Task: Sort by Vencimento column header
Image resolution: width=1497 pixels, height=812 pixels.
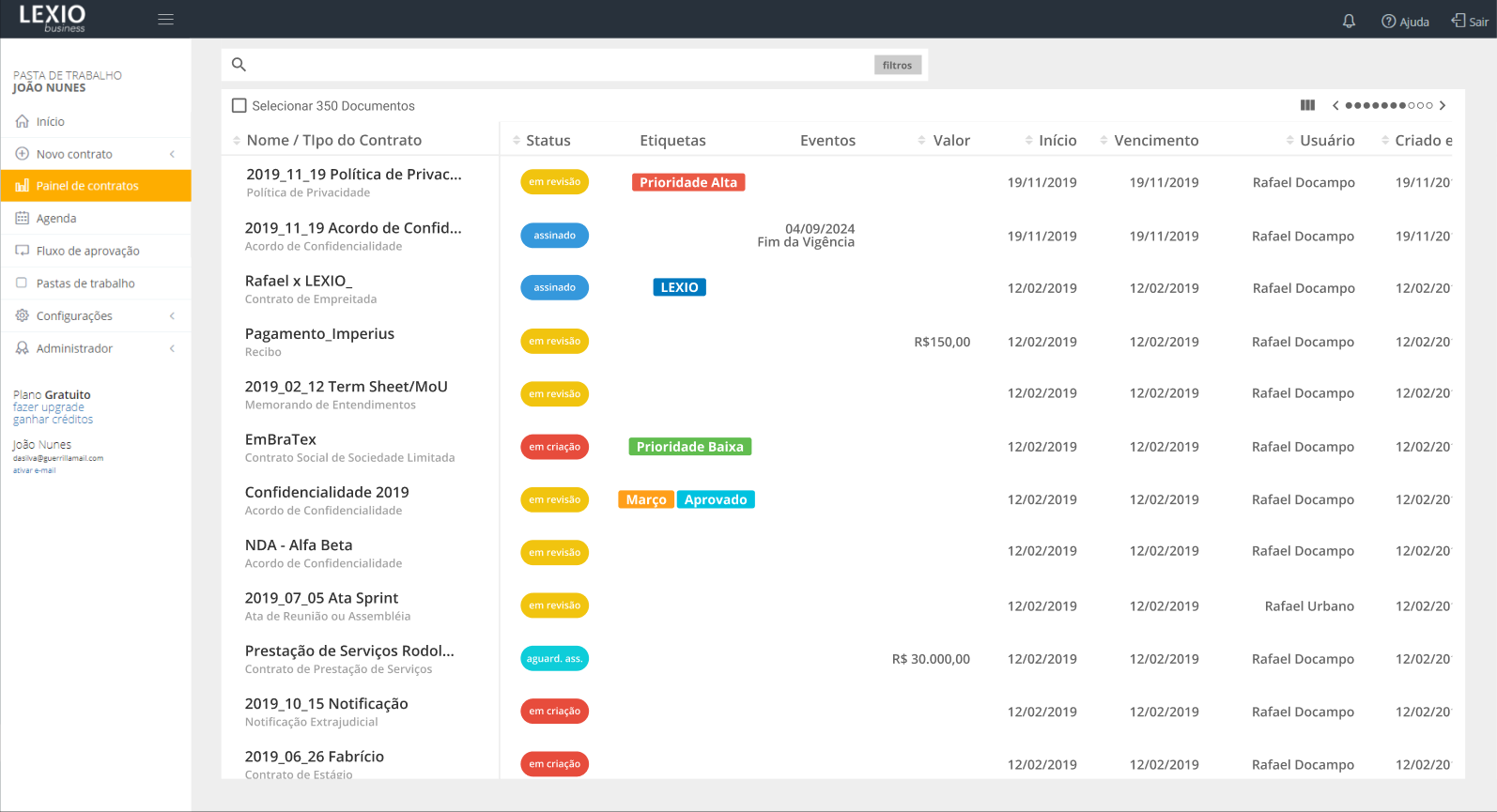Action: click(1155, 140)
